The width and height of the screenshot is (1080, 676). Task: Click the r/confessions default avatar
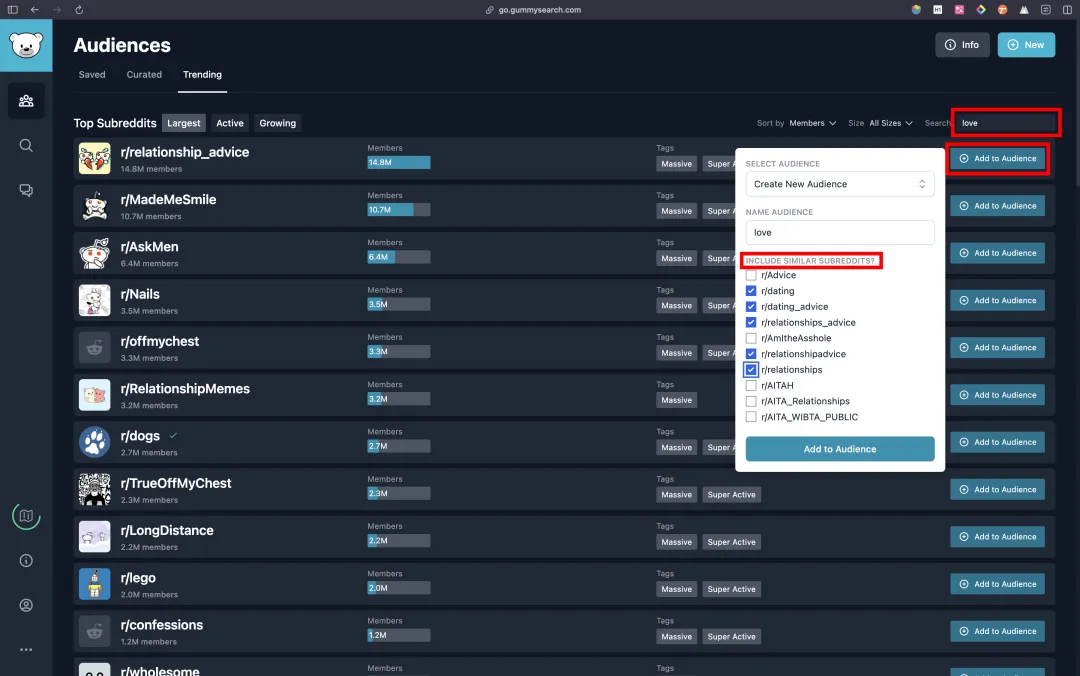click(x=94, y=631)
